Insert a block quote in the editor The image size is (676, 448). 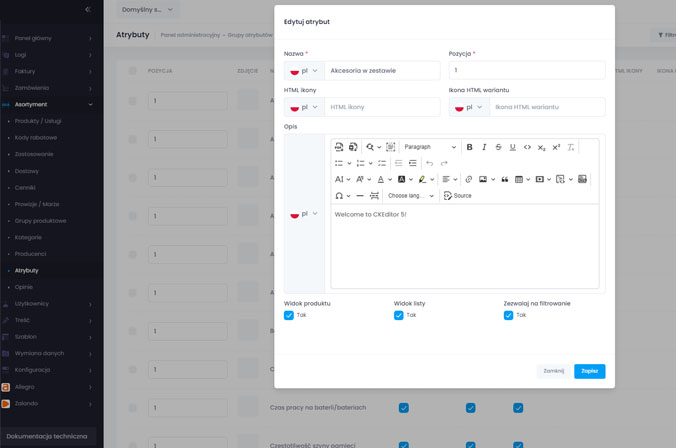click(x=504, y=179)
